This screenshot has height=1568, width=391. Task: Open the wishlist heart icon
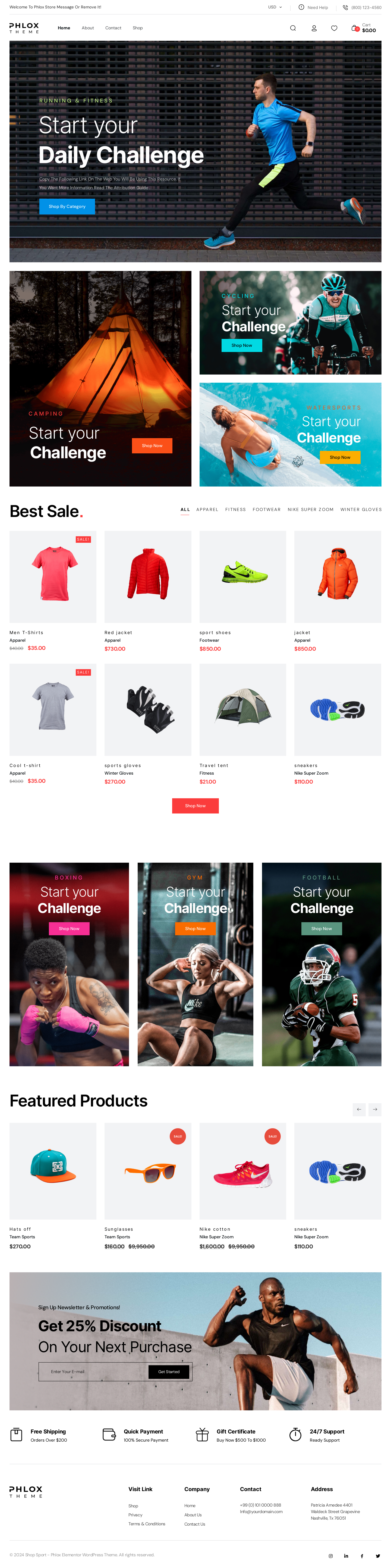tap(334, 28)
